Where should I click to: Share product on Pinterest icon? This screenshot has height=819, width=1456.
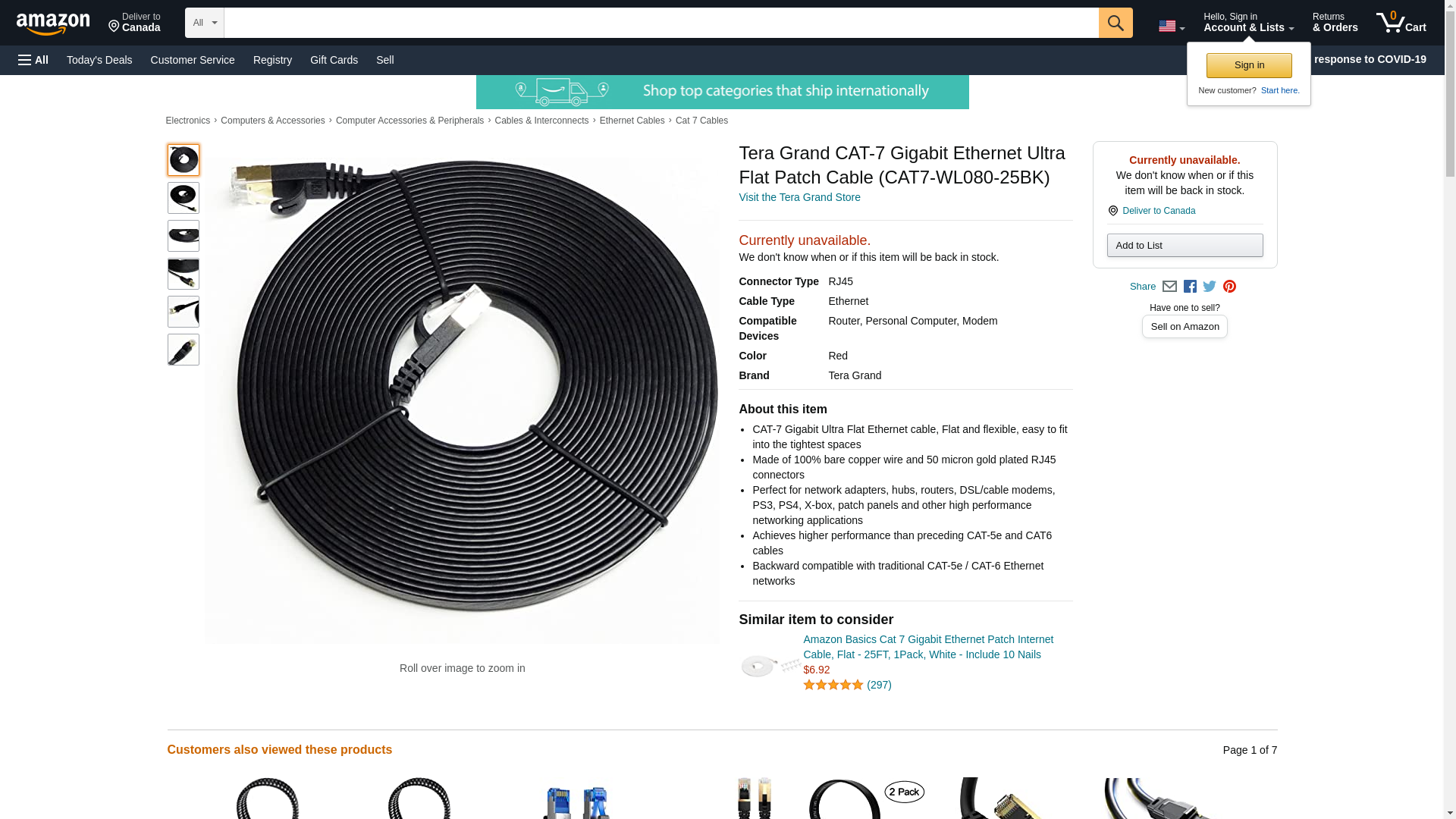[1229, 287]
